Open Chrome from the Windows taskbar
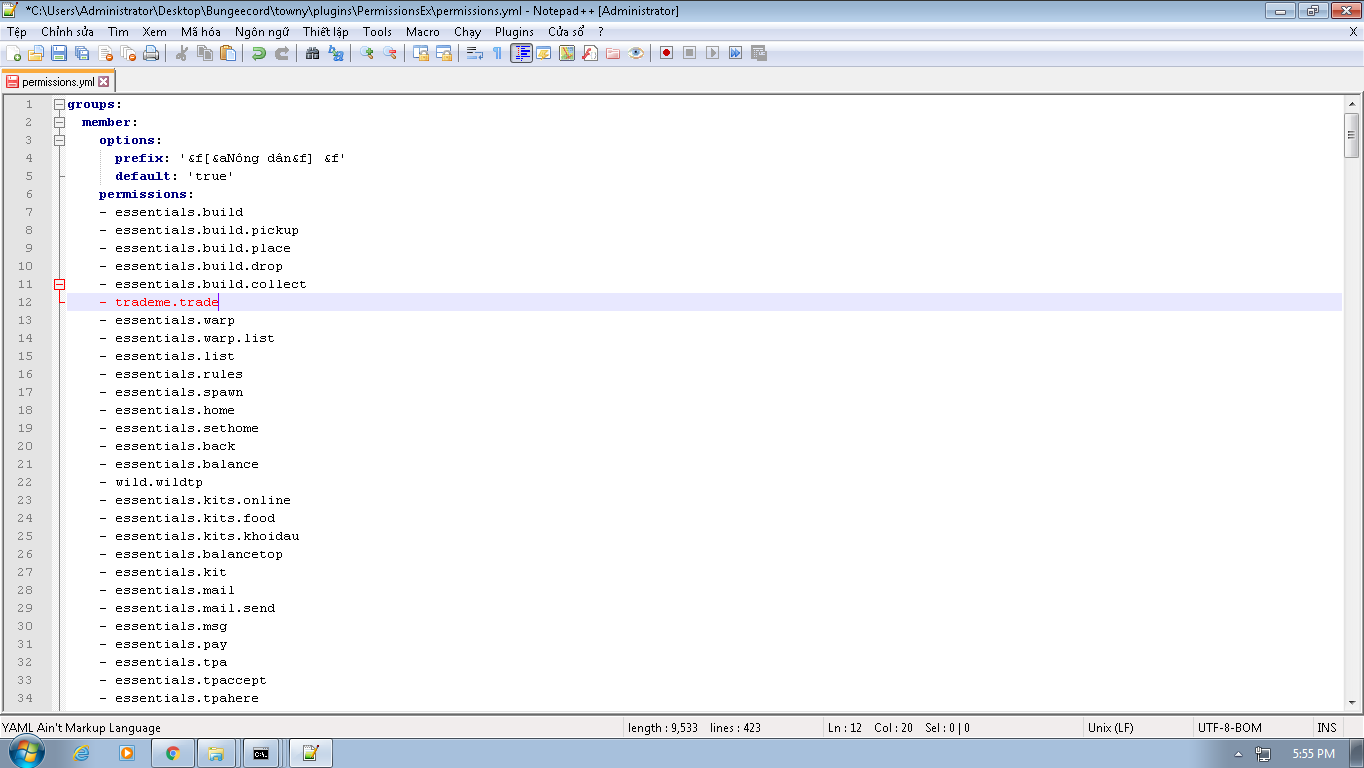Viewport: 1364px width, 768px height. 172,753
